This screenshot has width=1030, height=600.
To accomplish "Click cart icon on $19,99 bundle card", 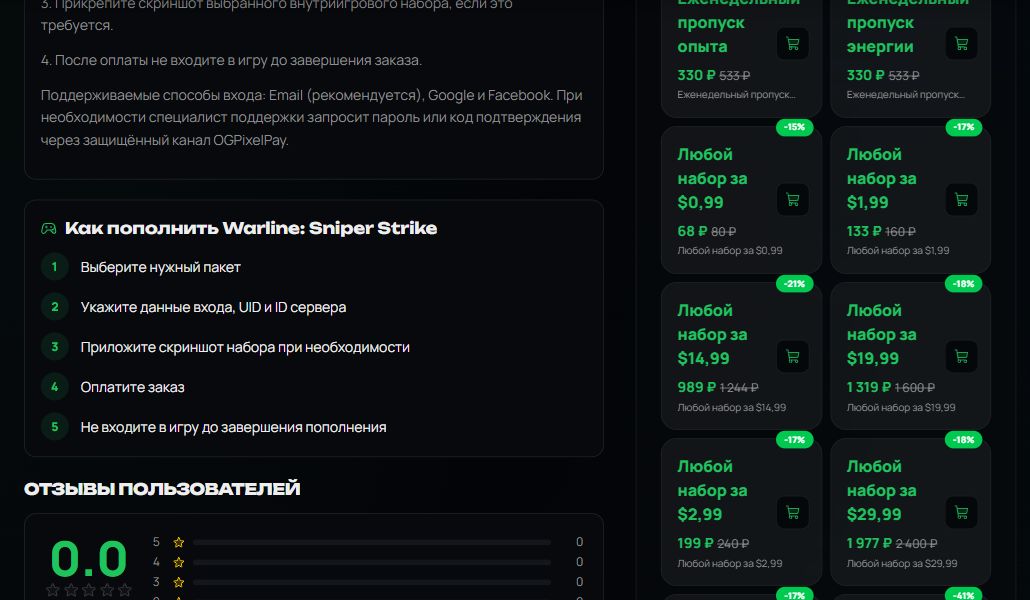I will coord(962,357).
